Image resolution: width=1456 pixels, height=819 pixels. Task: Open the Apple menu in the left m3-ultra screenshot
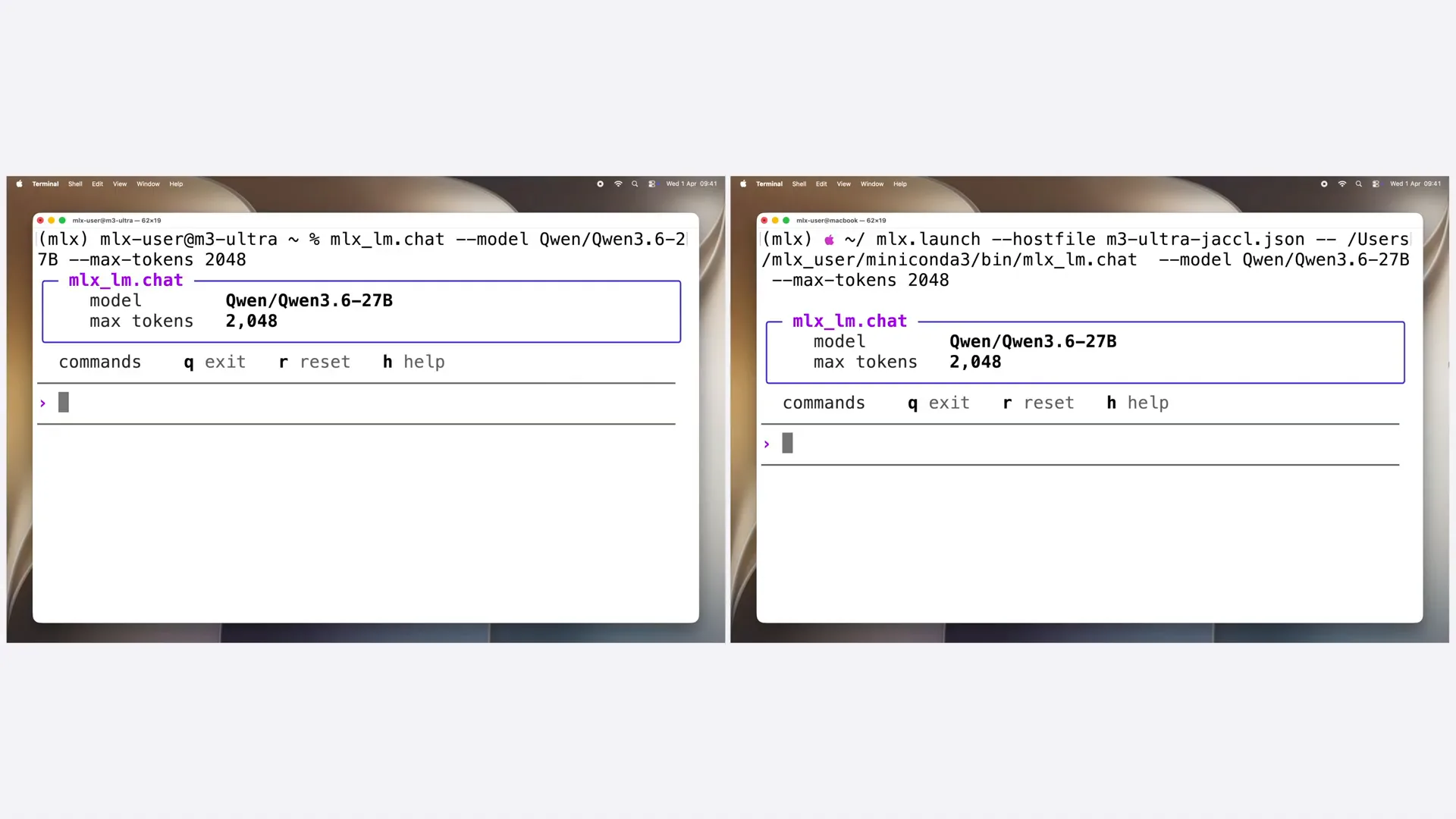coord(19,184)
